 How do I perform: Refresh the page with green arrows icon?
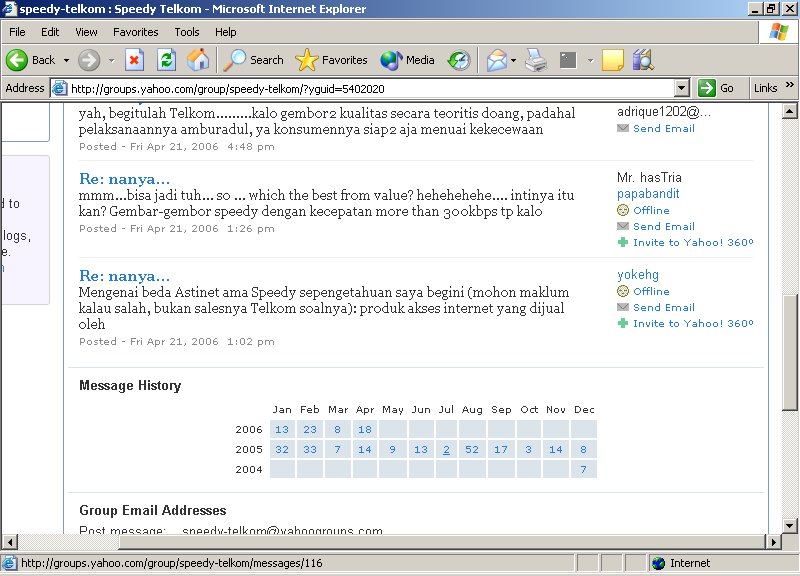pos(166,60)
